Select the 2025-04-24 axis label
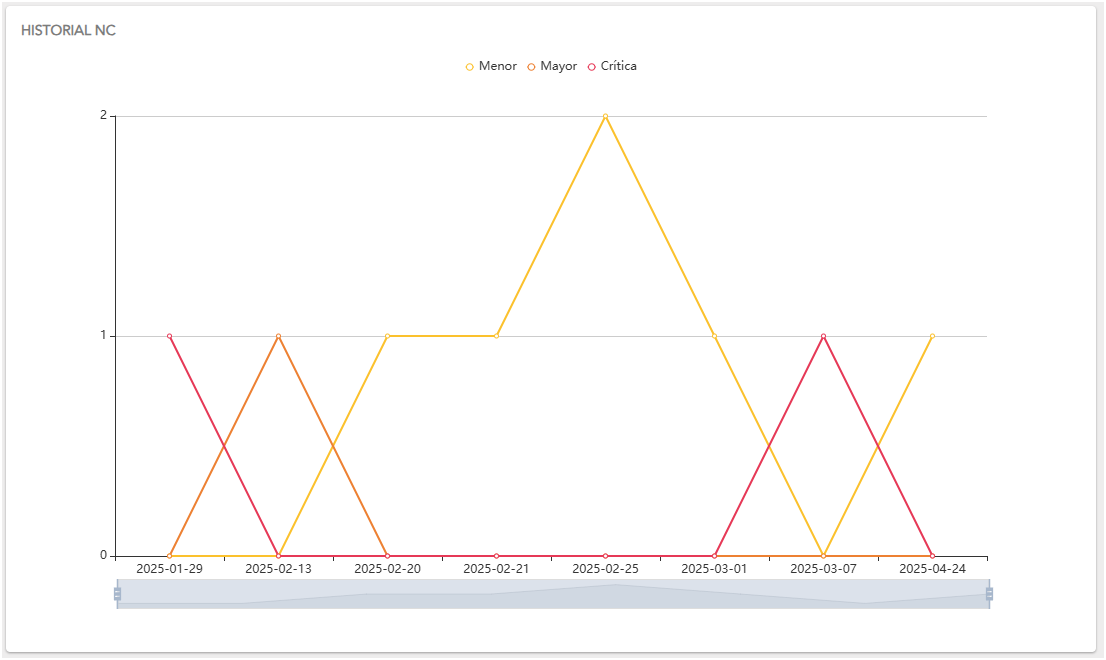Viewport: 1106px width, 660px height. pos(932,569)
